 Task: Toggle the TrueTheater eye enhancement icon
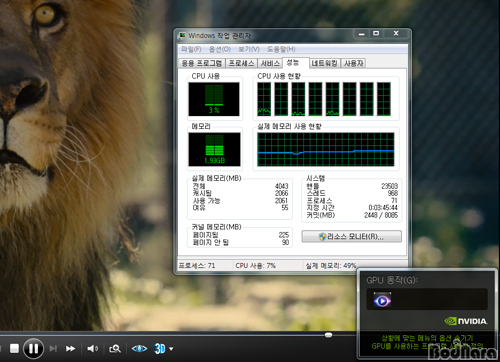pos(139,349)
